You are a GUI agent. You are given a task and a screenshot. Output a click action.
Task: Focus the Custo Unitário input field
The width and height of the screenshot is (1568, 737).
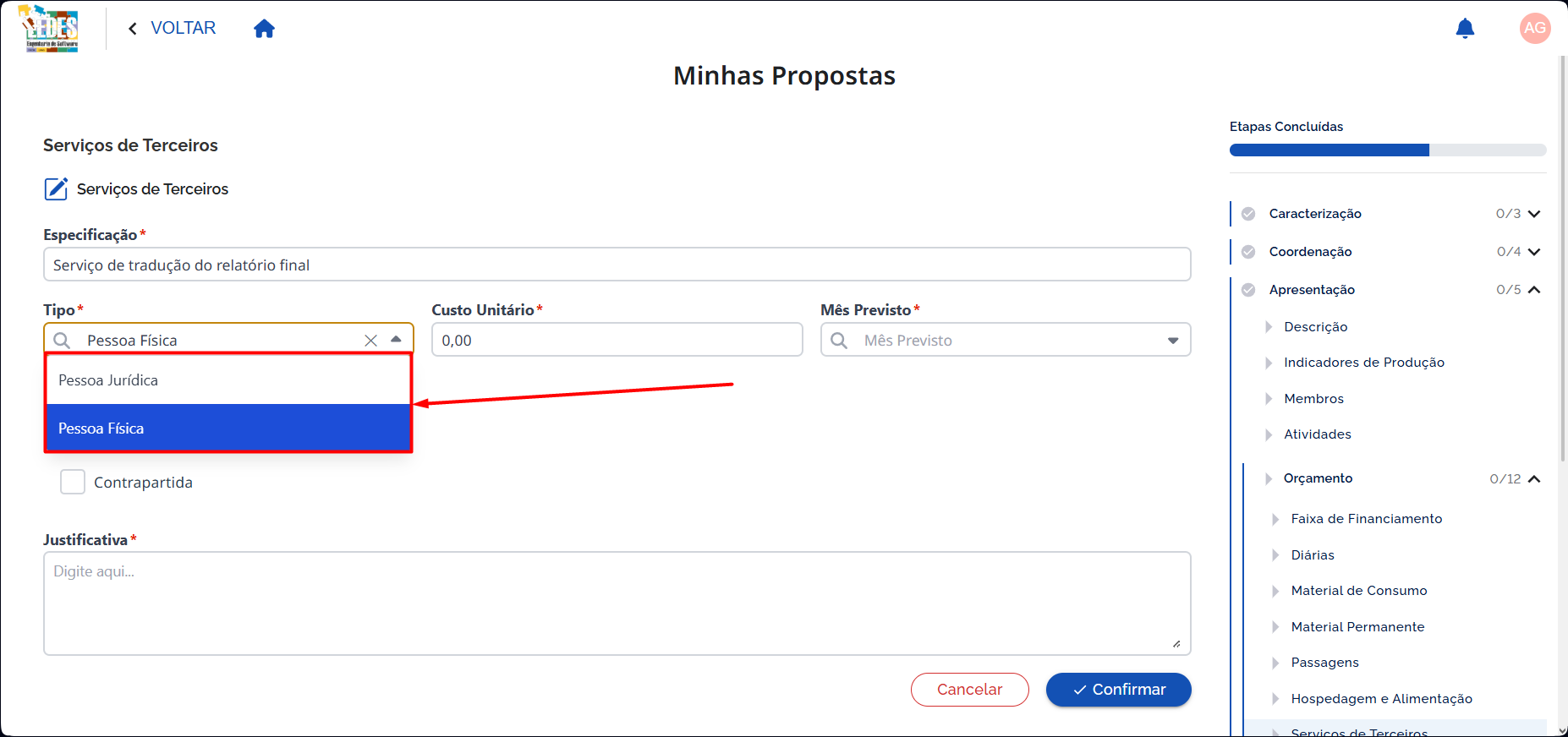[617, 340]
